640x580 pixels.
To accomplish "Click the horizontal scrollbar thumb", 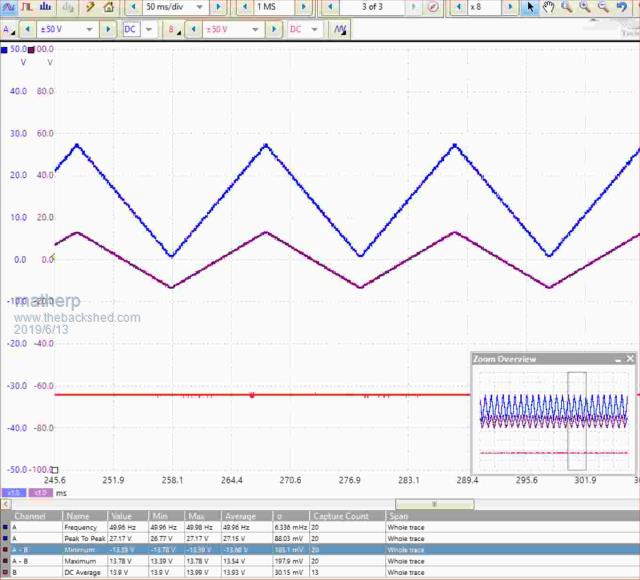I will (x=435, y=504).
